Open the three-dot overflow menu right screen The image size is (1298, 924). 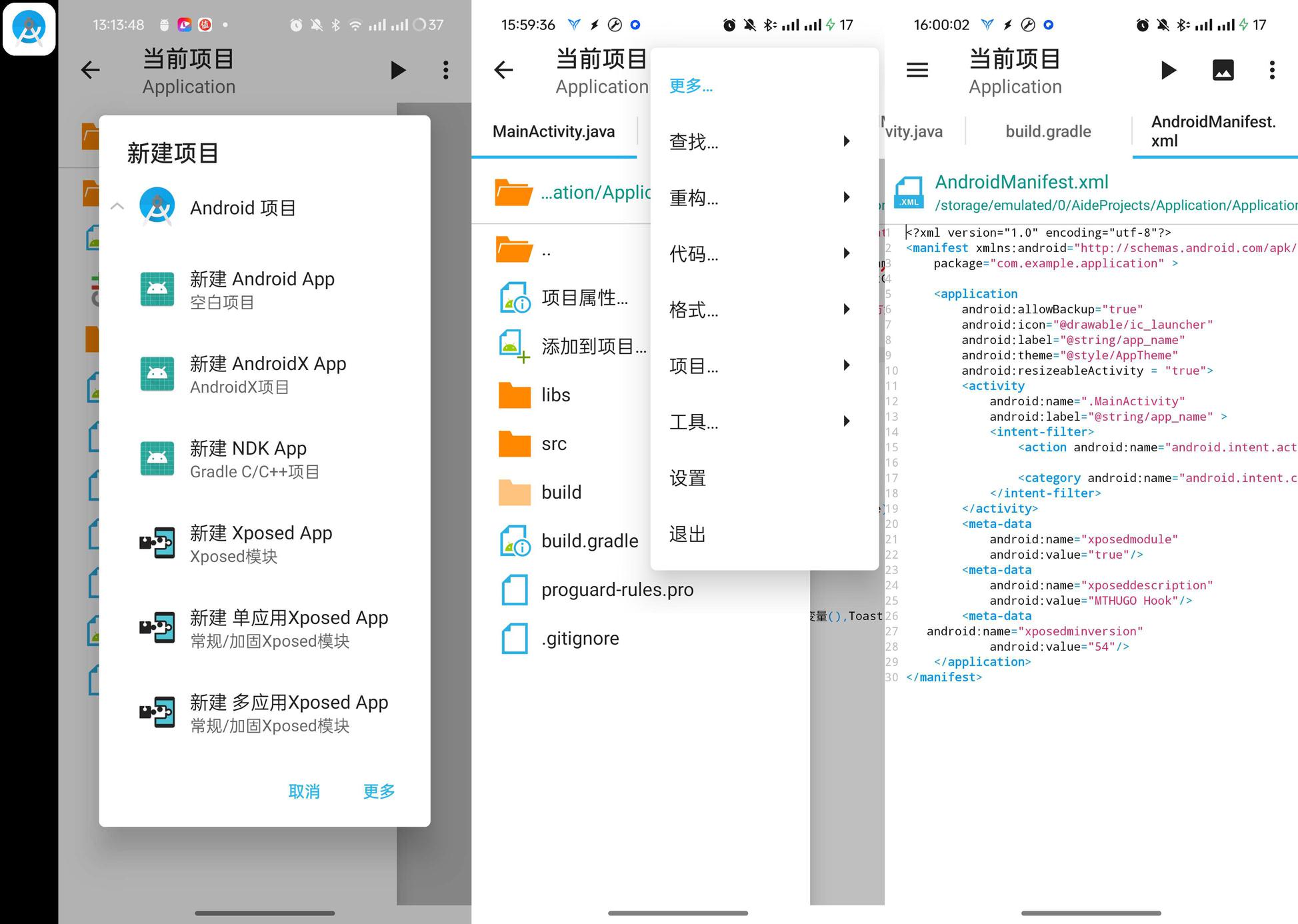[x=1272, y=70]
